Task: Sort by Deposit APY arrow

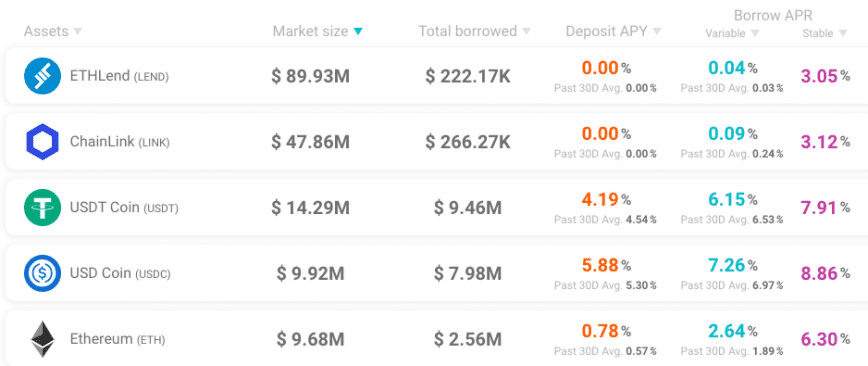Action: point(657,32)
